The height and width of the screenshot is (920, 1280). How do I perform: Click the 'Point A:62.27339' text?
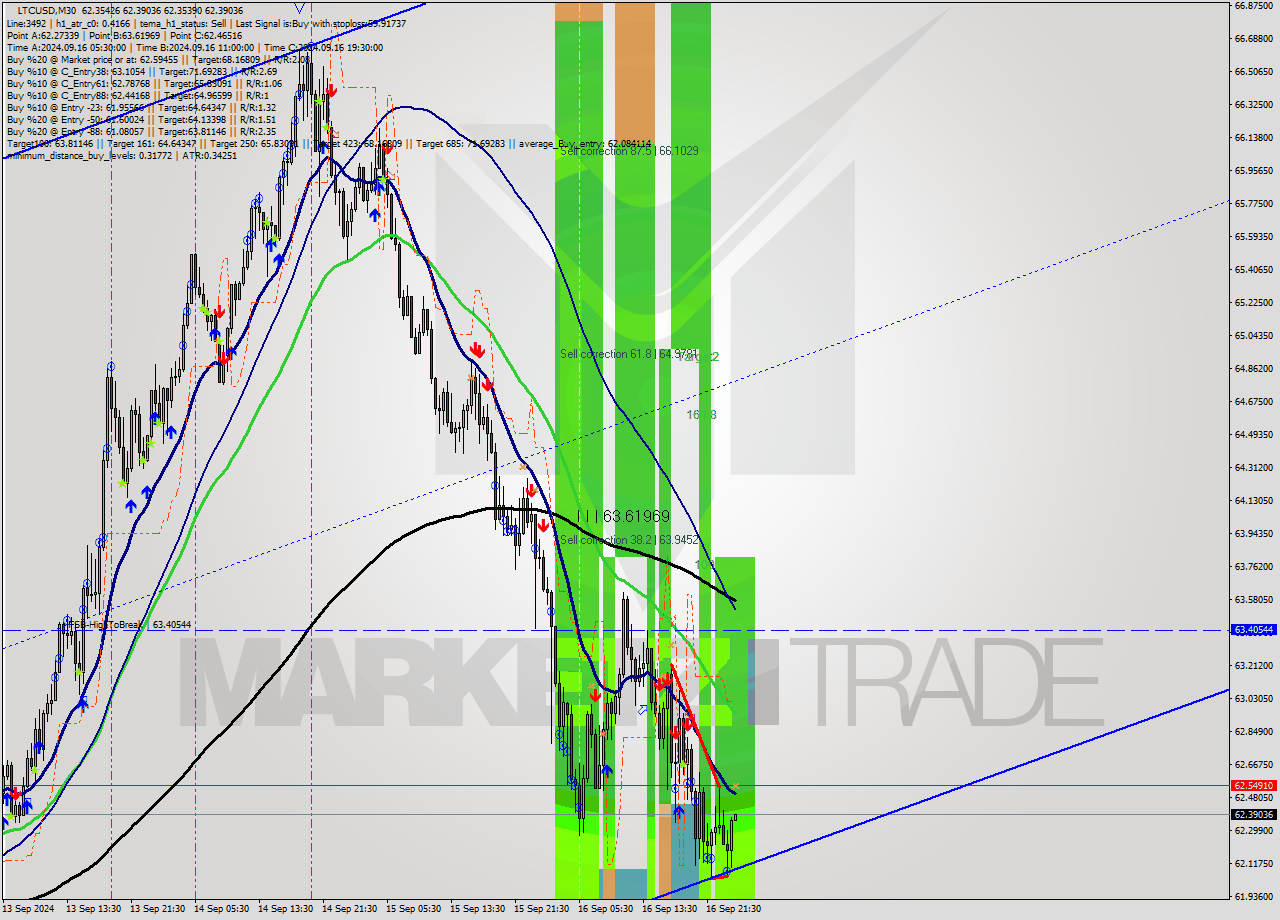point(43,35)
